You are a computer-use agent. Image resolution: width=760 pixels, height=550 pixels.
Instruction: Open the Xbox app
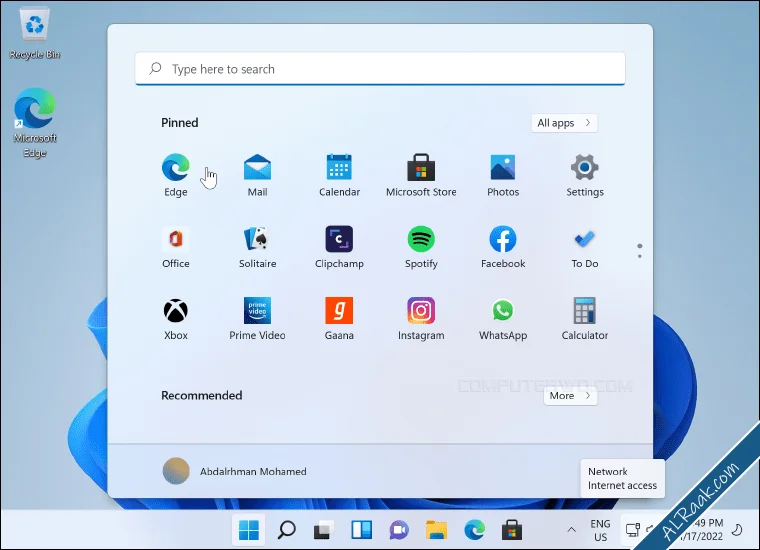175,318
